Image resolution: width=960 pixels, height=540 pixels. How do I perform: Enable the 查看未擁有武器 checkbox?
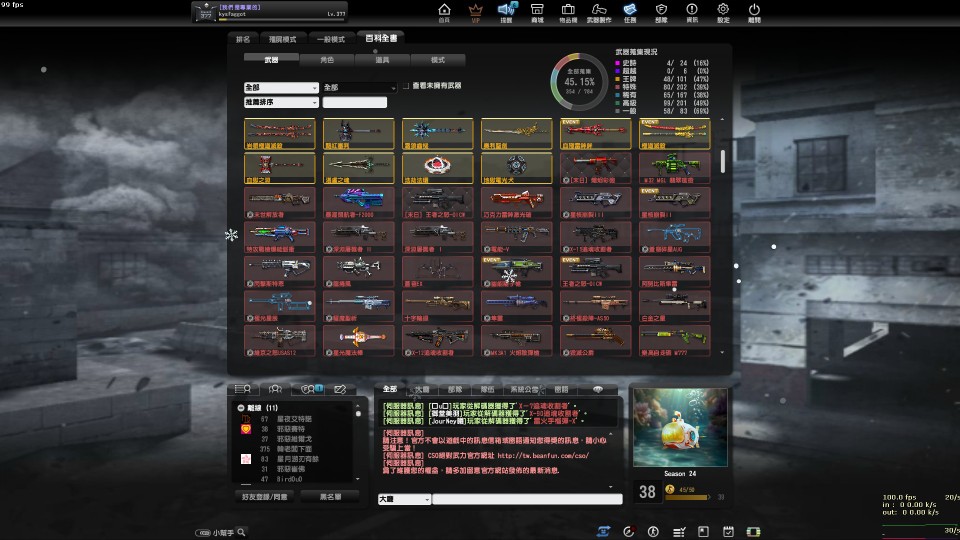point(408,87)
